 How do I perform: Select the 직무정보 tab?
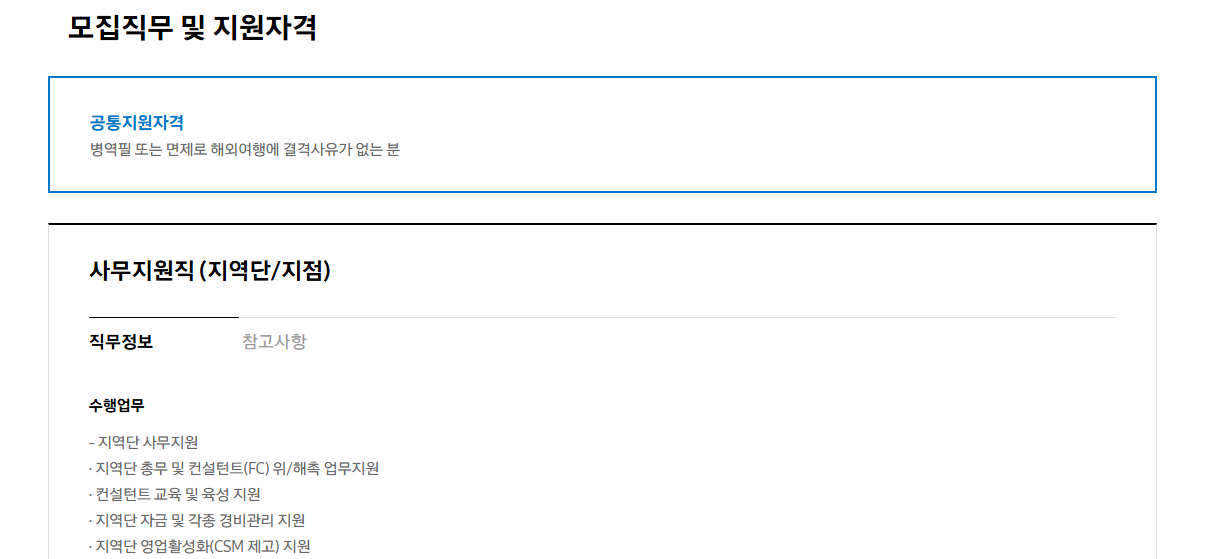click(x=121, y=342)
